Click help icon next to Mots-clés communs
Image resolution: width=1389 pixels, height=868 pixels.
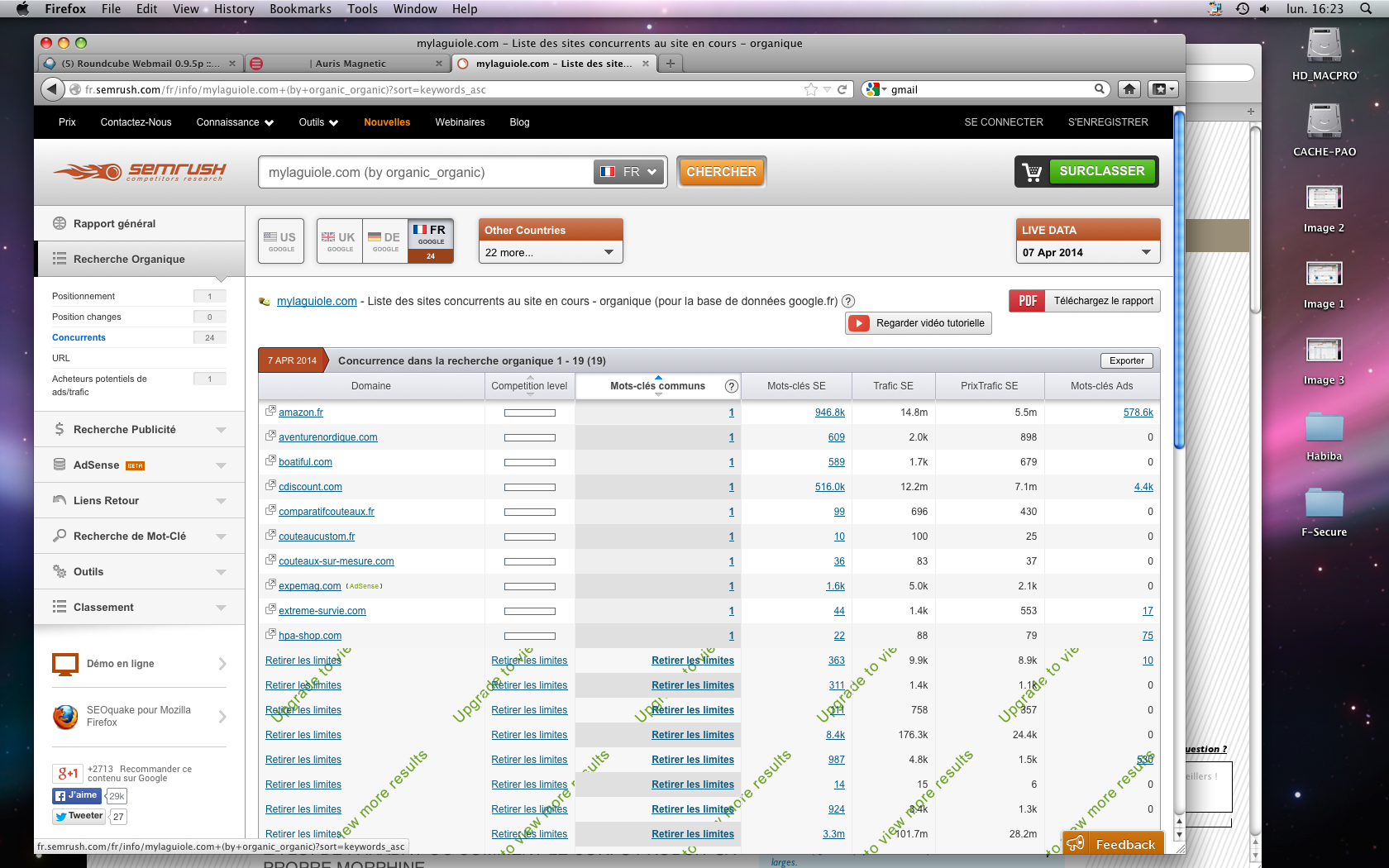tap(731, 386)
